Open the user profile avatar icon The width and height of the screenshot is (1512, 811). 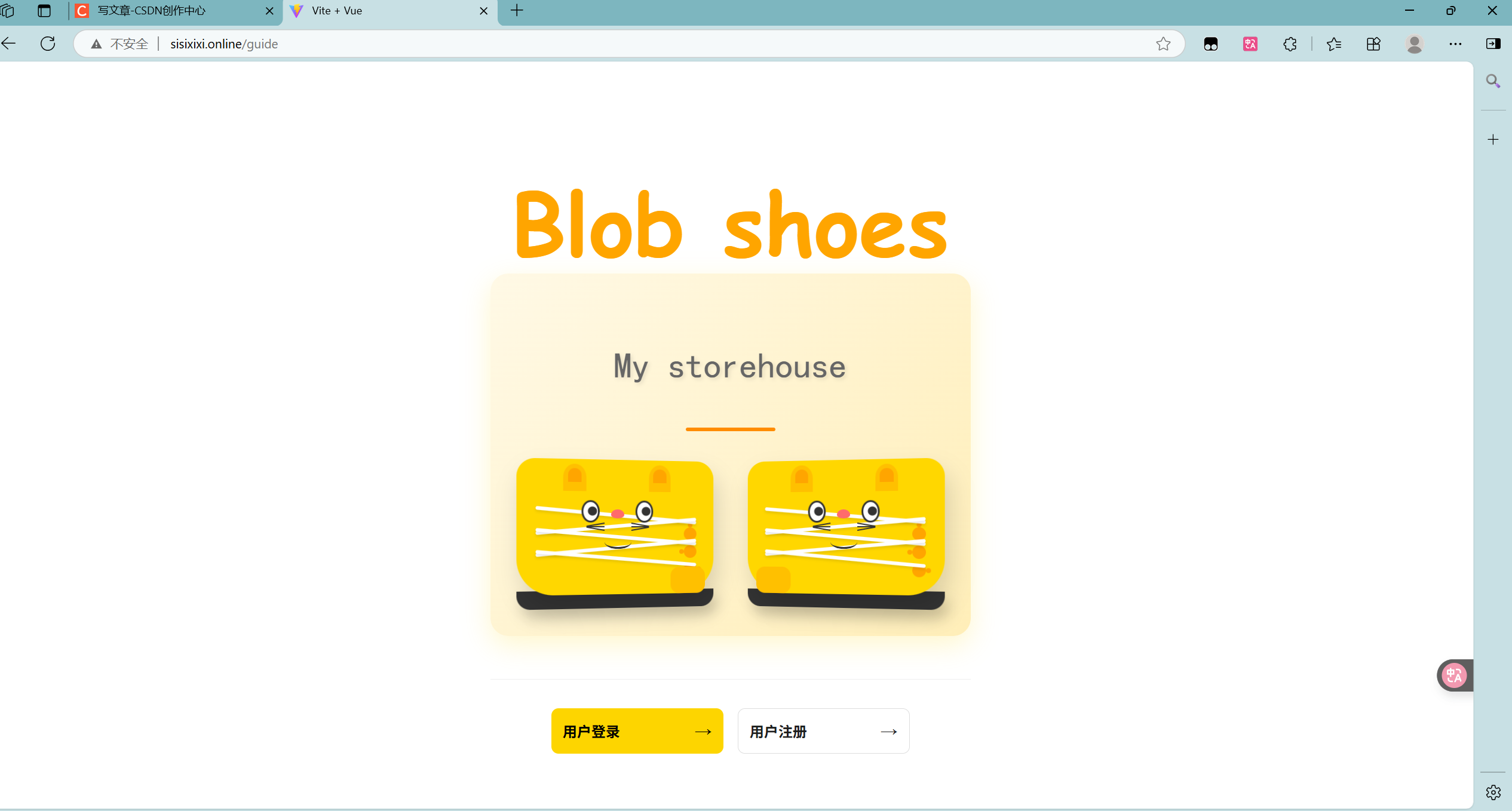1414,44
